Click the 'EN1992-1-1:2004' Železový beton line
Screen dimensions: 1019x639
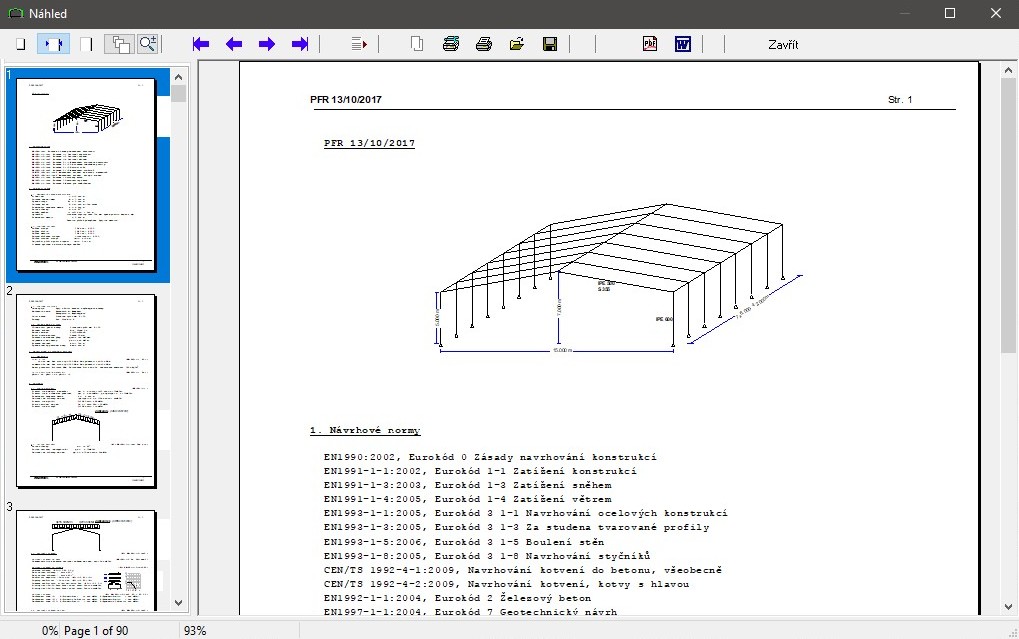pos(458,598)
